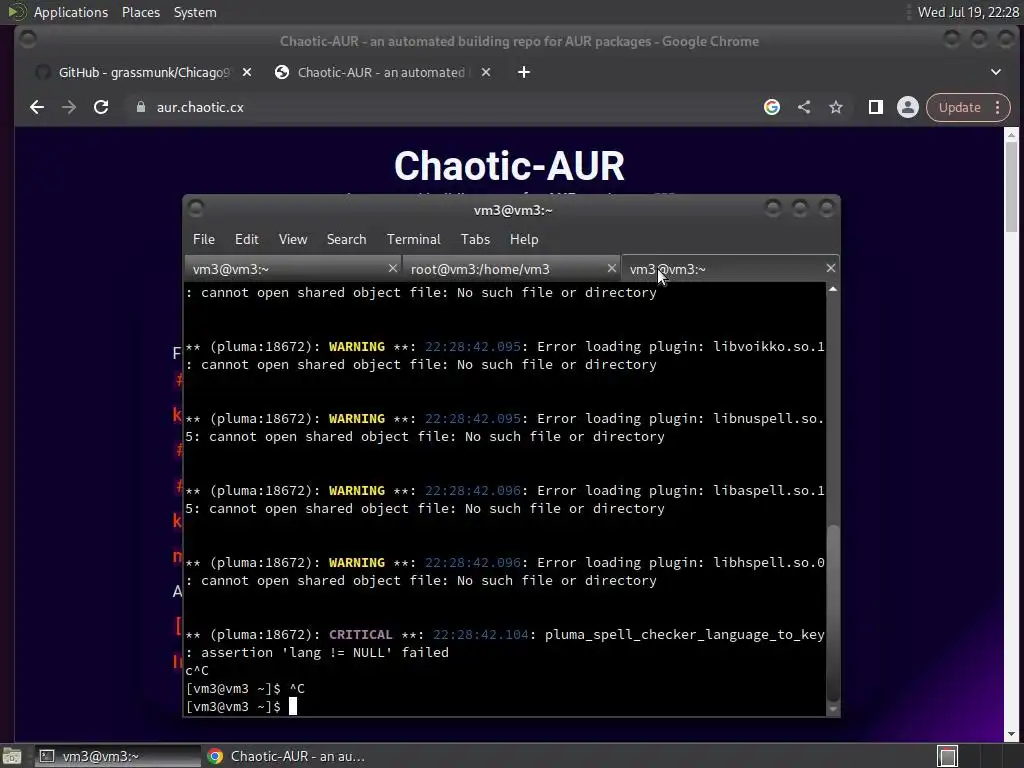
Task: Open Chrome side panel icon
Action: point(876,107)
